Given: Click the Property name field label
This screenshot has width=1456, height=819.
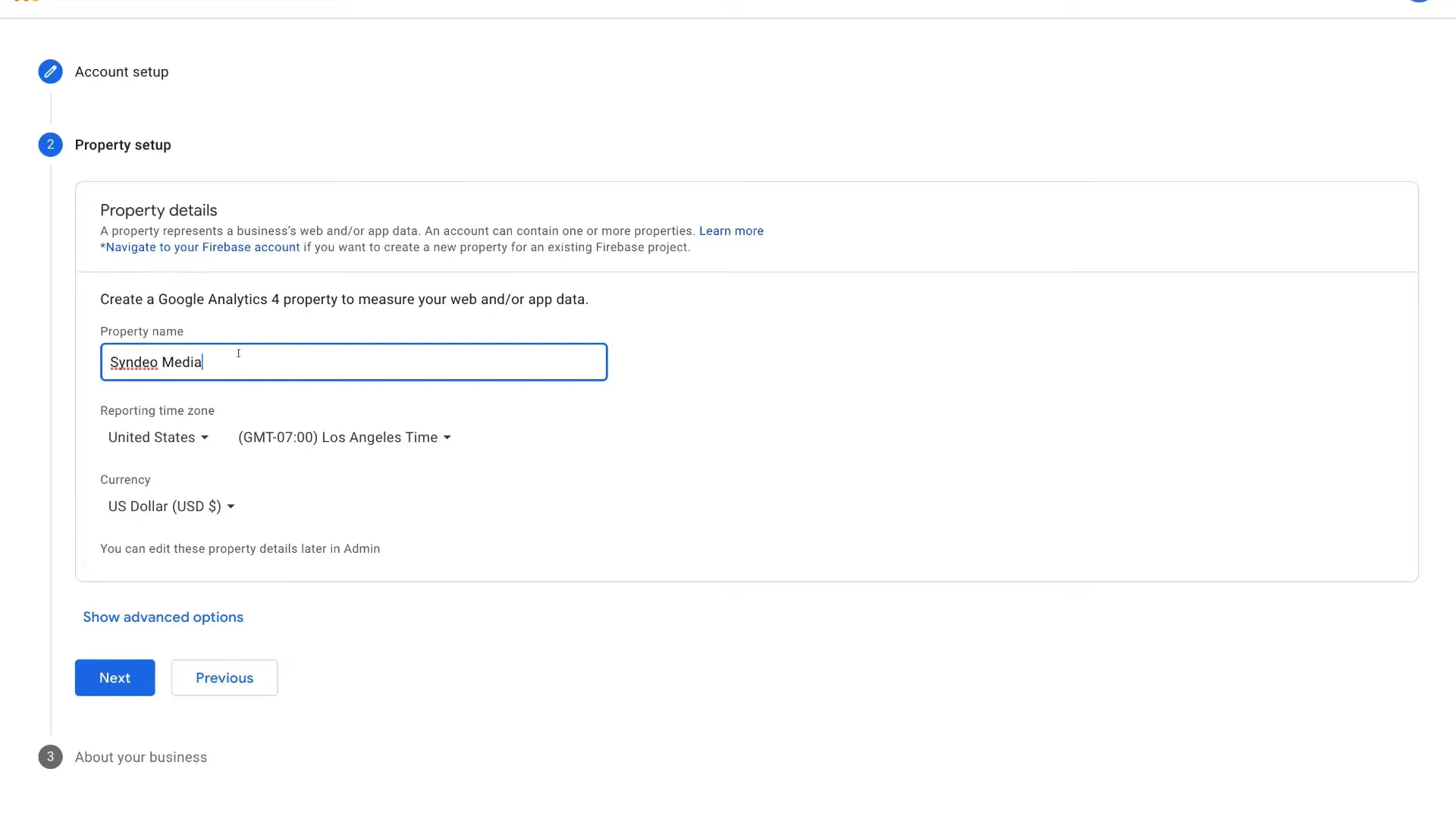Looking at the screenshot, I should [x=142, y=331].
